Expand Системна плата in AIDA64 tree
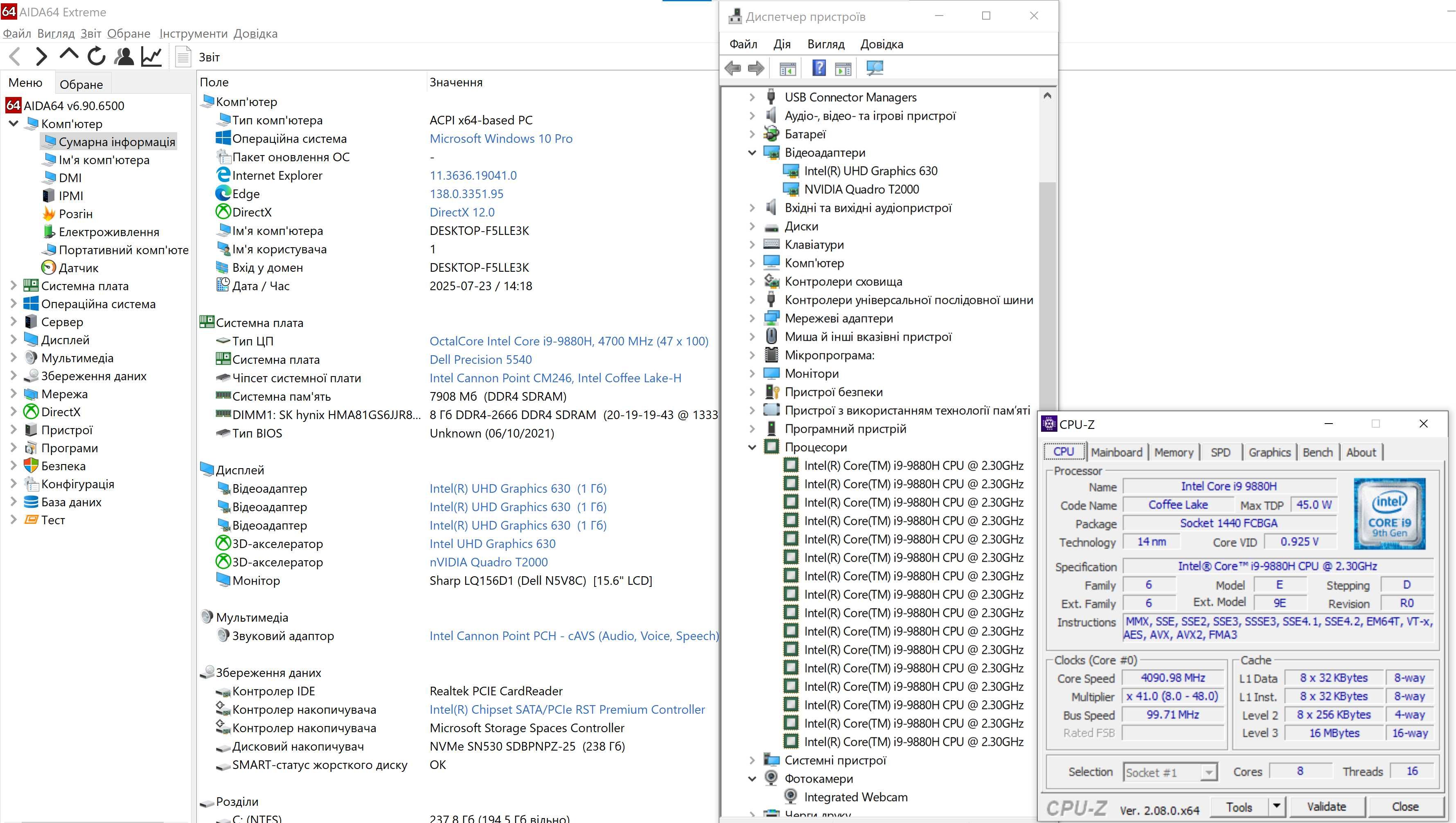The width and height of the screenshot is (1456, 823). [x=14, y=285]
